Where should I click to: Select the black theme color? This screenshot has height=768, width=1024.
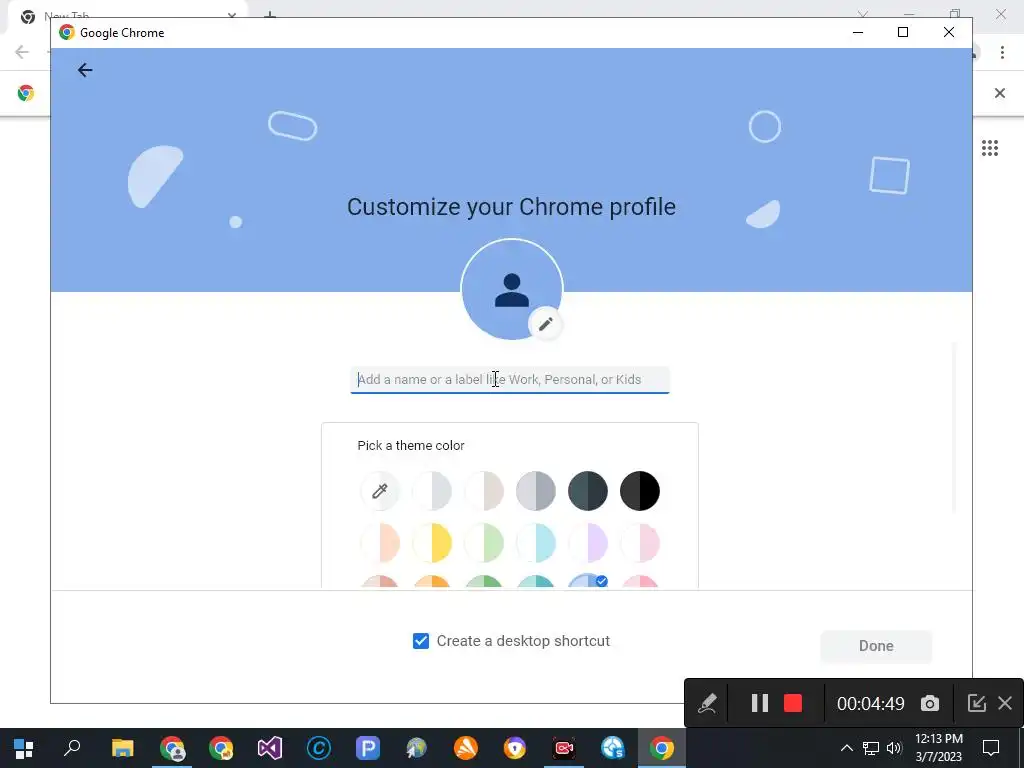tap(640, 490)
